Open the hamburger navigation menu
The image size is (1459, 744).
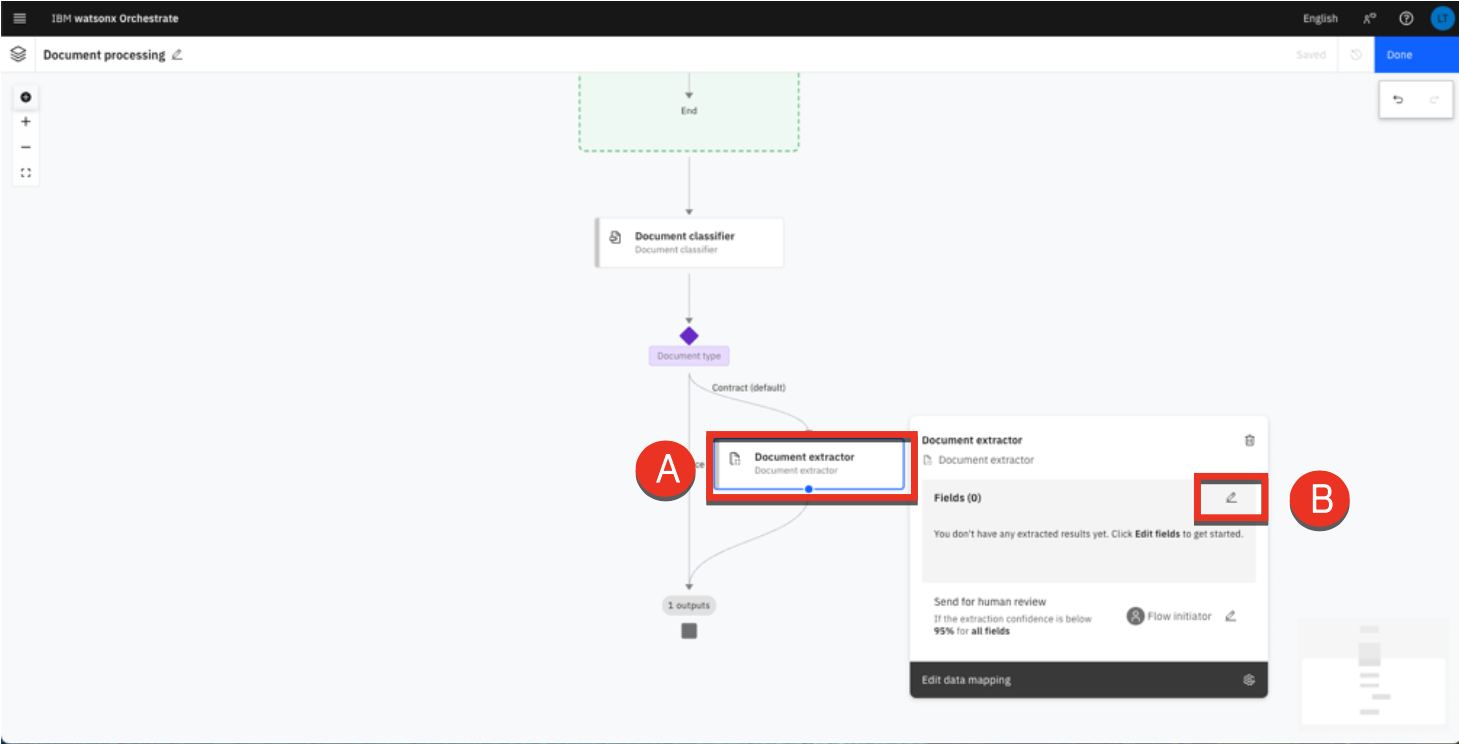20,18
